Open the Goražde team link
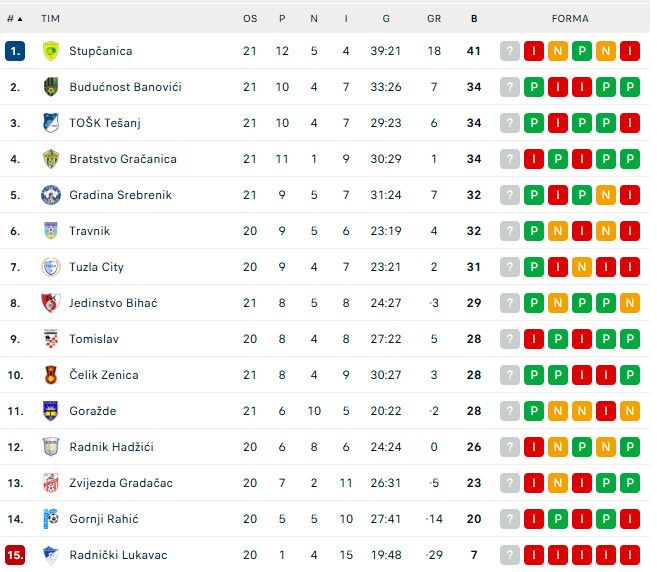 [x=92, y=411]
